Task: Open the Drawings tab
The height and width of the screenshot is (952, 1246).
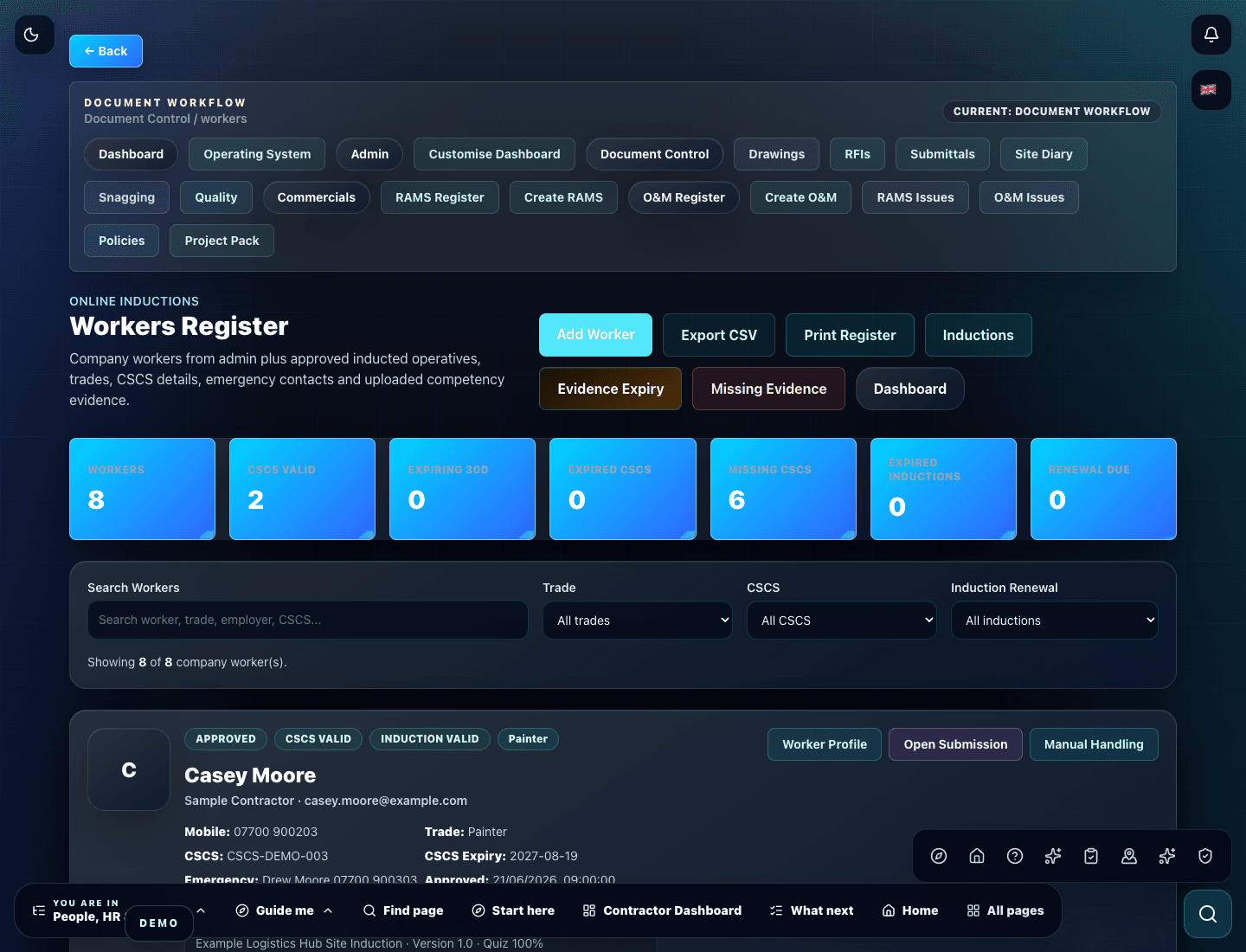Action: (x=776, y=154)
